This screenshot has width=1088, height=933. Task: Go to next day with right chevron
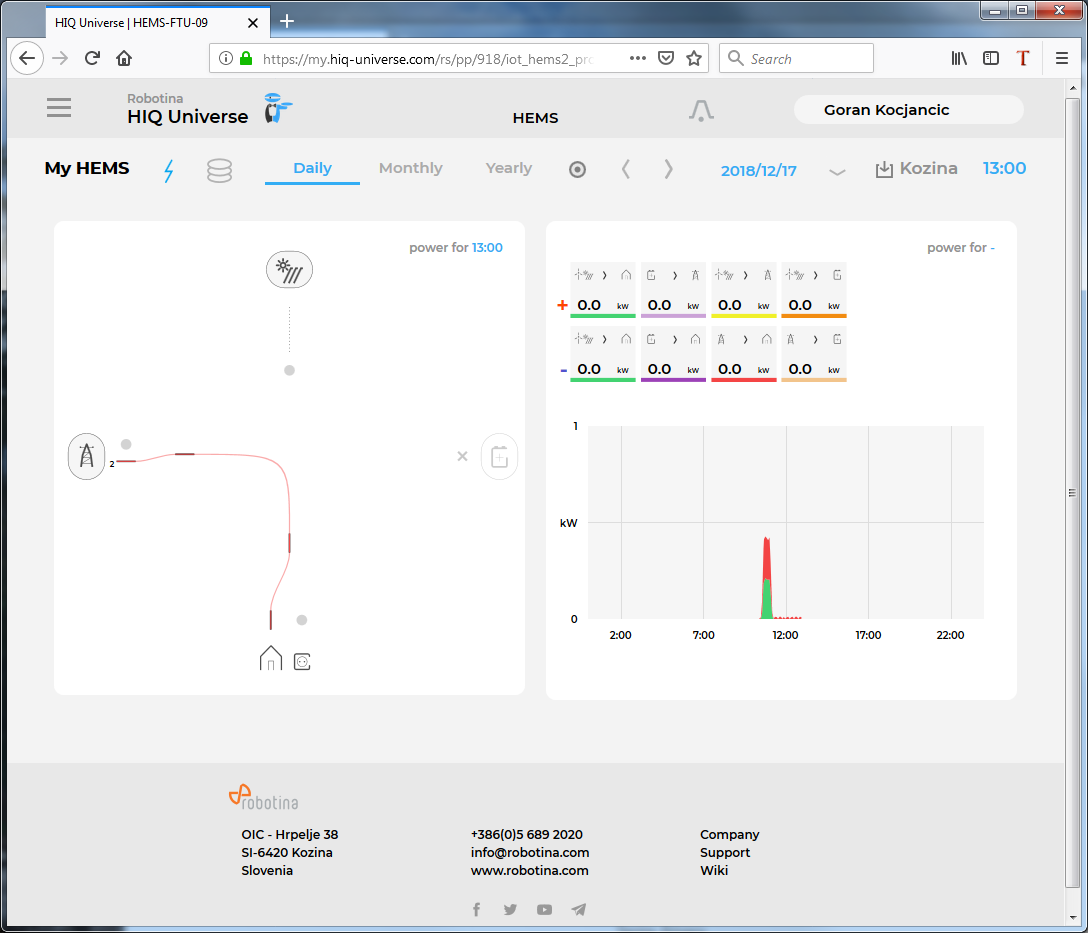point(669,169)
